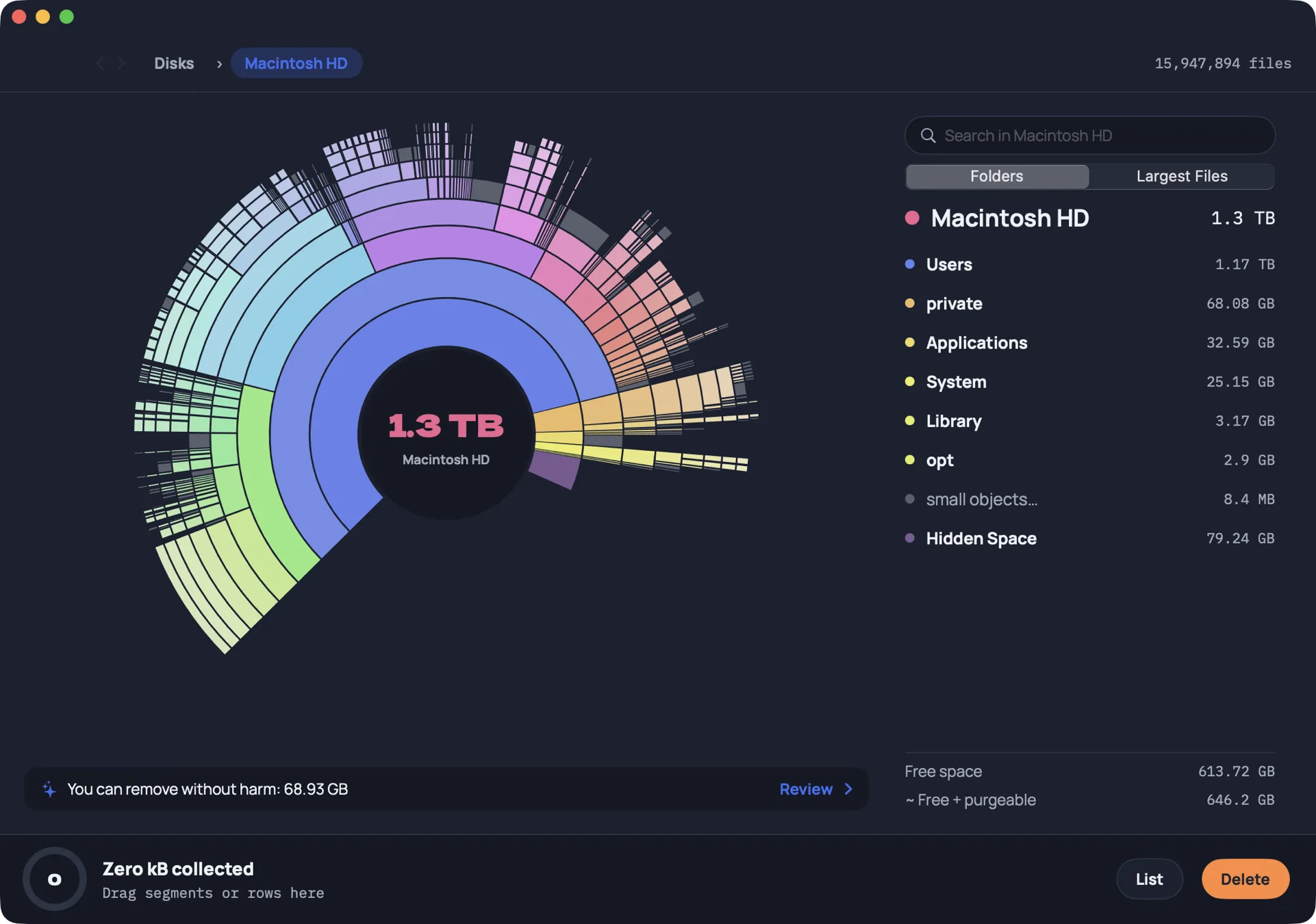The width and height of the screenshot is (1316, 924).
Task: Click the Zero kB collected label
Action: point(178,869)
